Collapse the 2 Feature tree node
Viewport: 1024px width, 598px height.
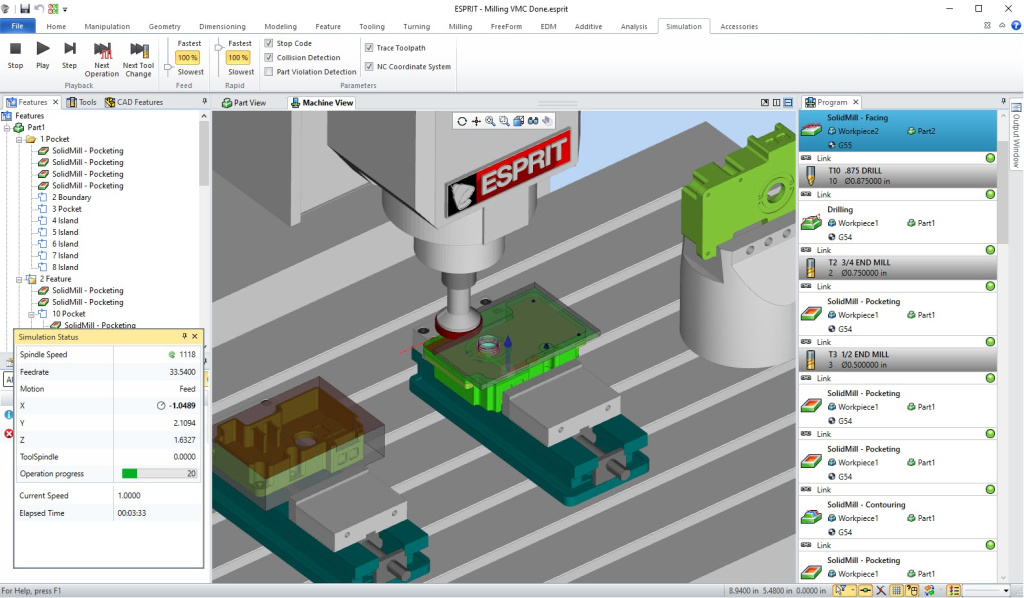click(x=19, y=279)
